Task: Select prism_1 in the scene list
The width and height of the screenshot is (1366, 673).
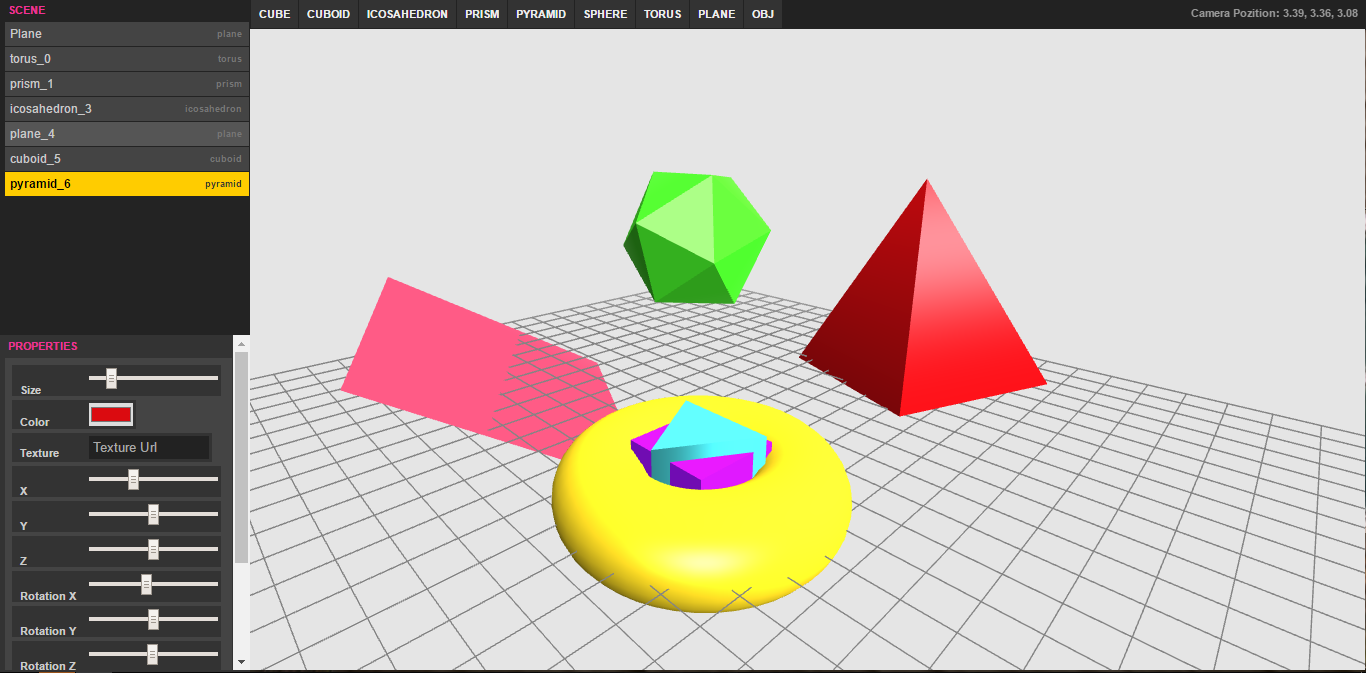Action: [127, 84]
